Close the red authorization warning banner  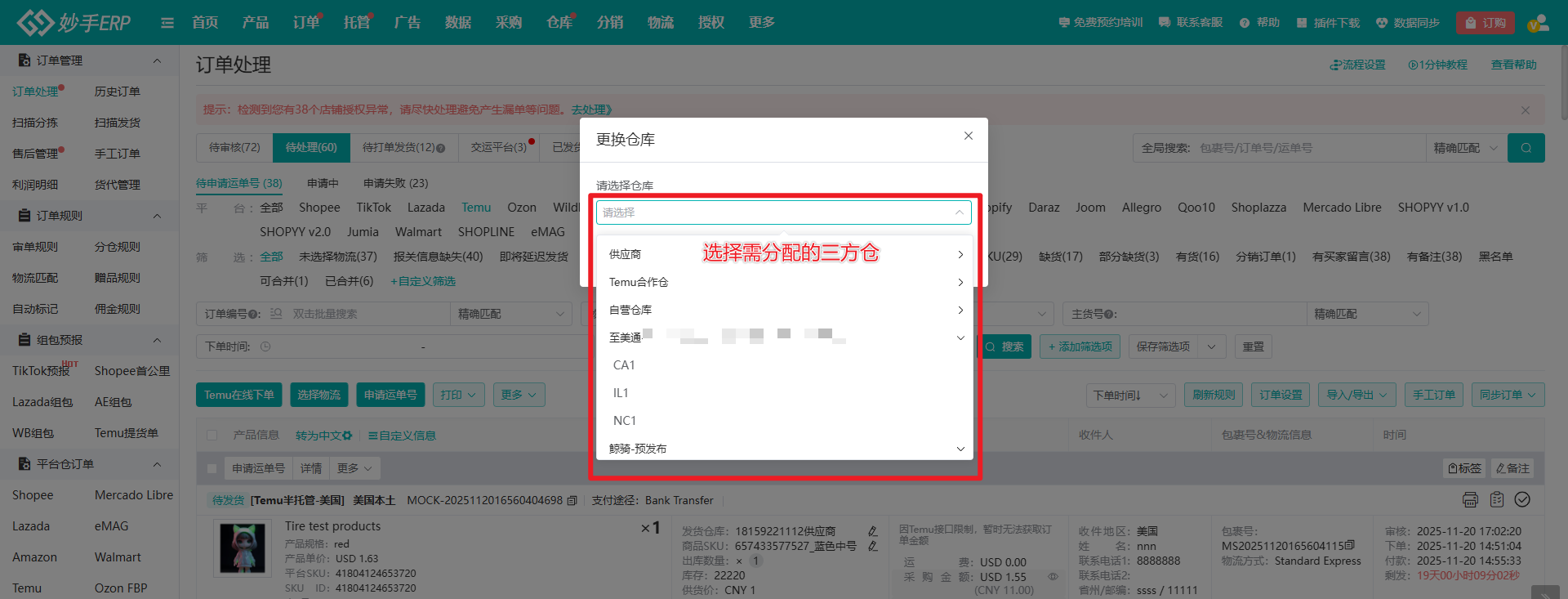[1525, 110]
